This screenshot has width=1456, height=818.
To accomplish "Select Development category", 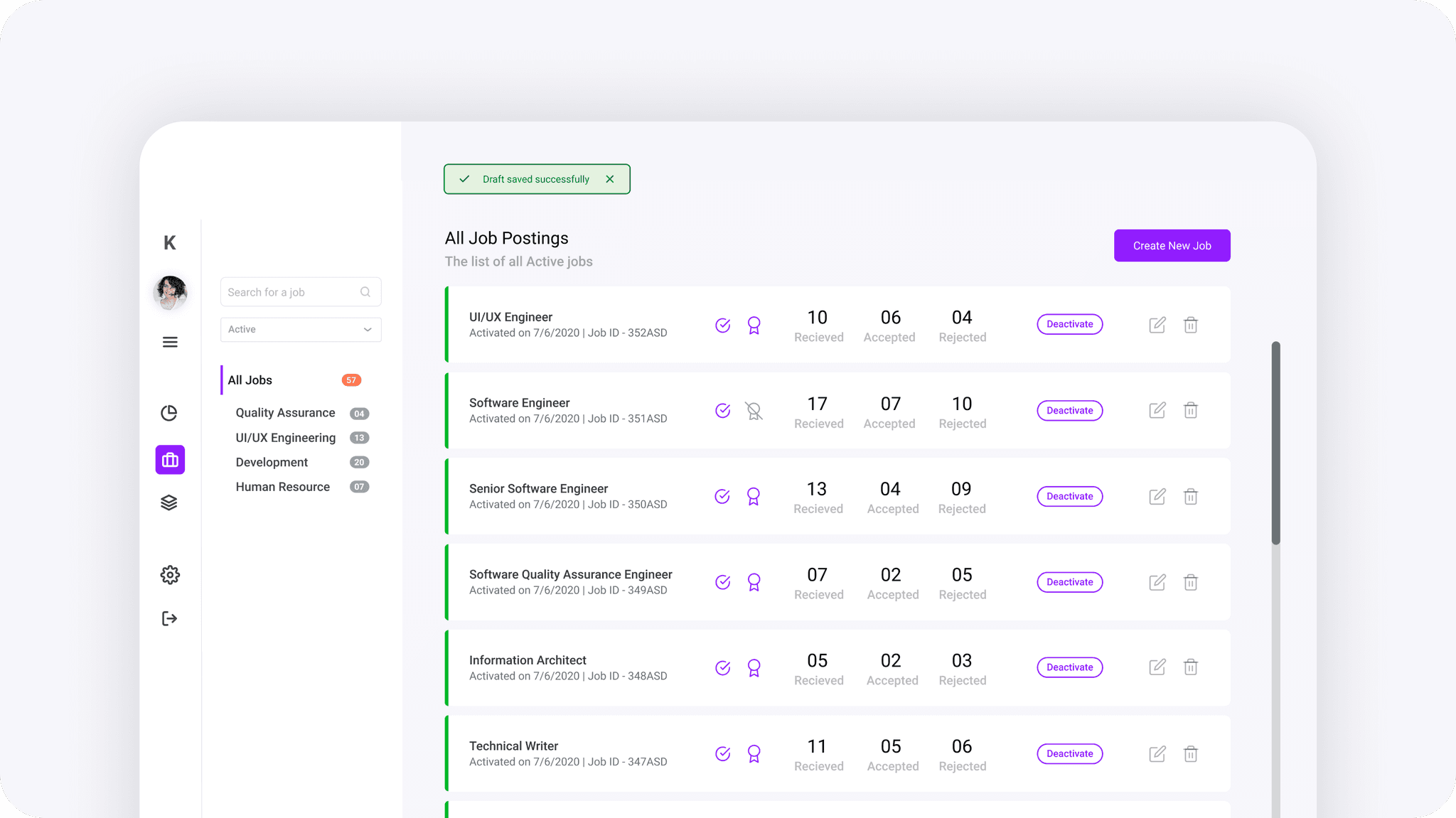I will (272, 462).
